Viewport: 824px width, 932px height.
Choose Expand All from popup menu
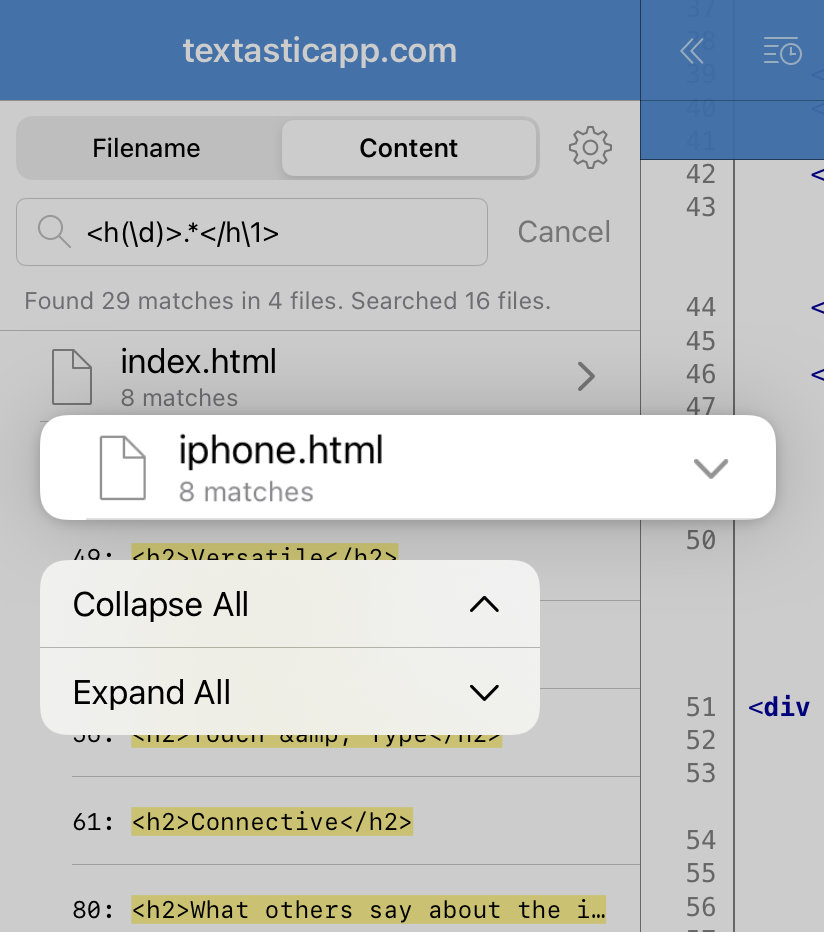290,692
